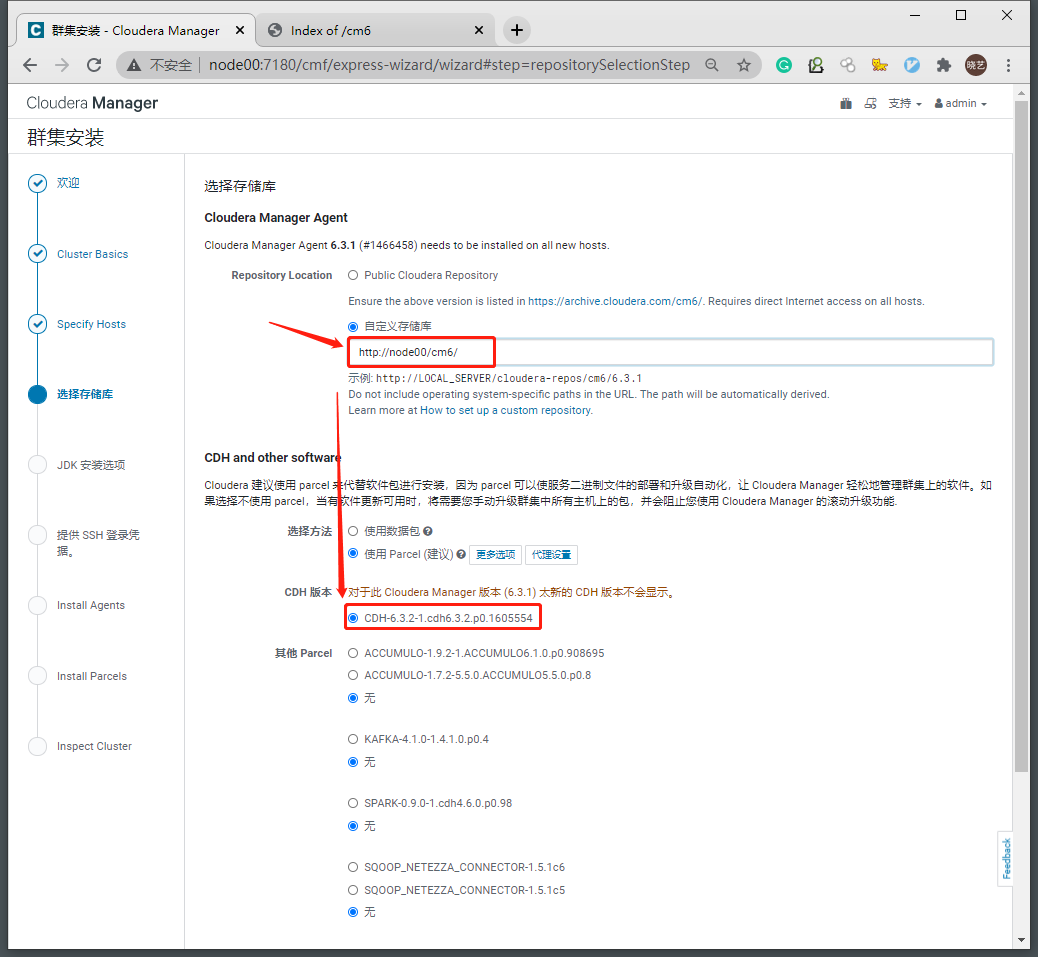Click the scrollbar up arrow
Viewport: 1038px width, 957px height.
[x=1021, y=93]
